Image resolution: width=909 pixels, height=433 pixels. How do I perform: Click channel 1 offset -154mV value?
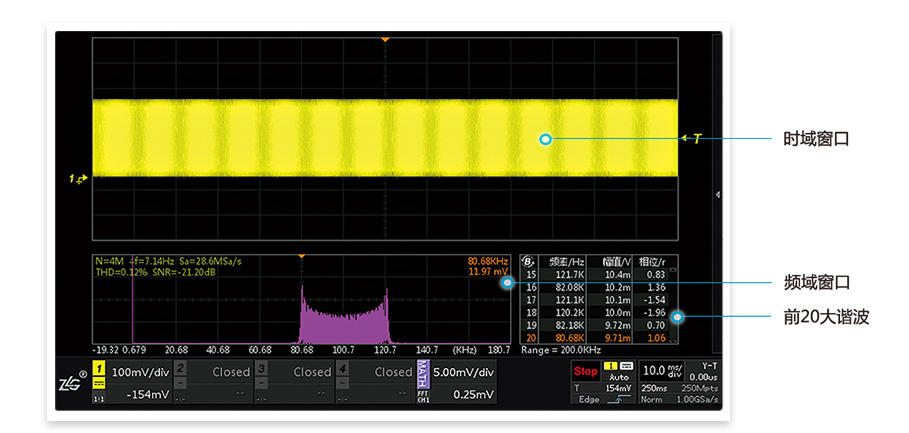click(x=148, y=395)
